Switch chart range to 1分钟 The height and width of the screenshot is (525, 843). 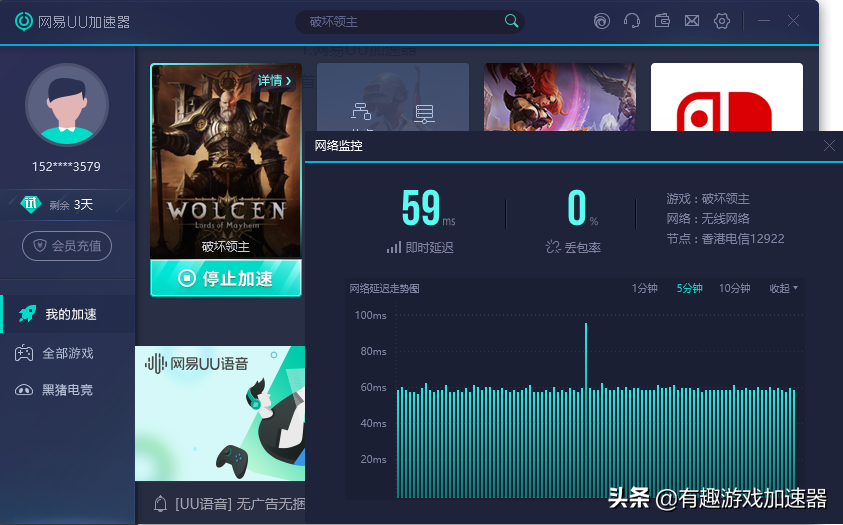tap(644, 289)
